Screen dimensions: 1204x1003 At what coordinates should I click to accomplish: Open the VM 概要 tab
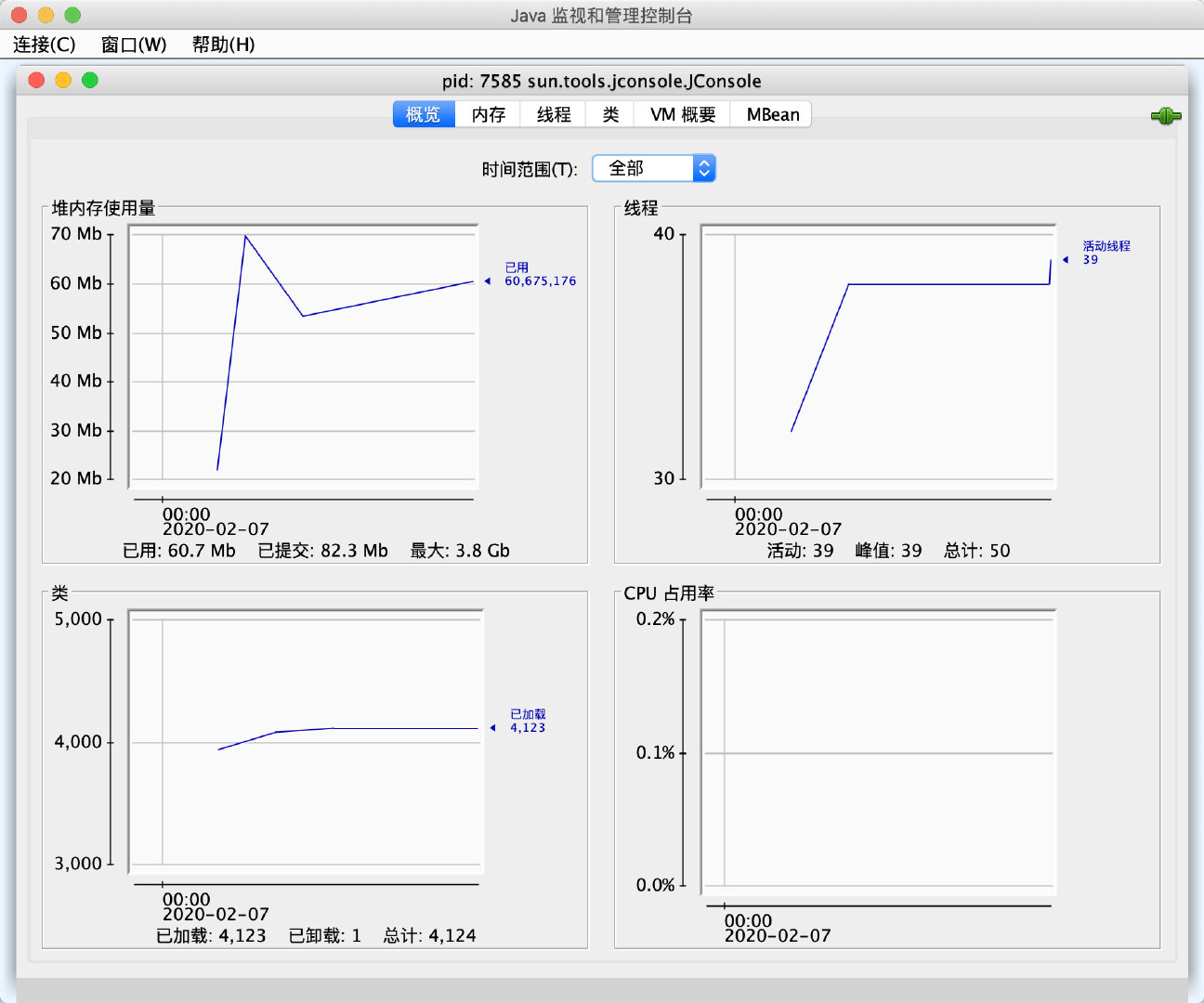pyautogui.click(x=683, y=114)
